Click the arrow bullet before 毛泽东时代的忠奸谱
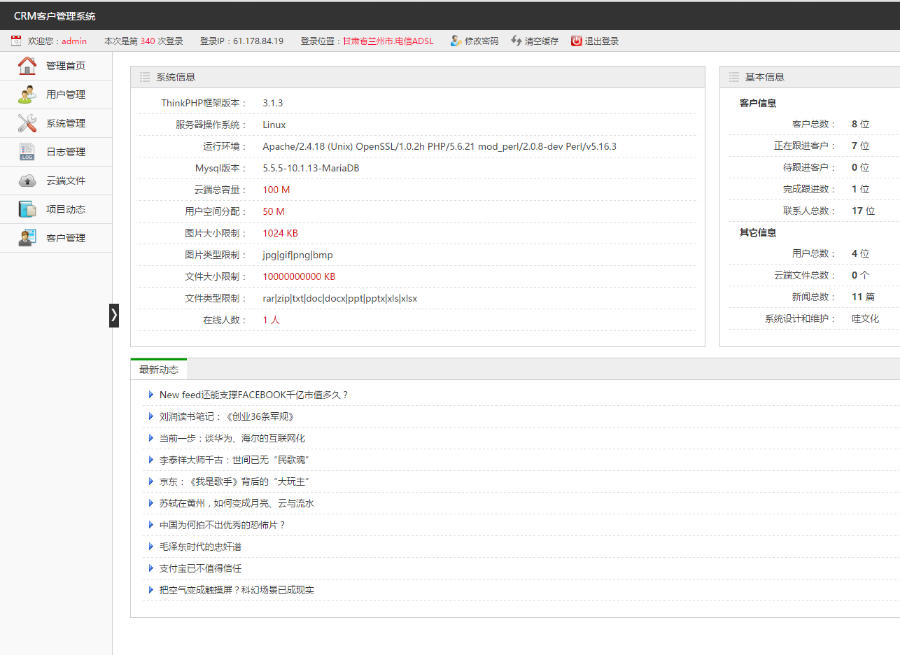 [x=150, y=547]
